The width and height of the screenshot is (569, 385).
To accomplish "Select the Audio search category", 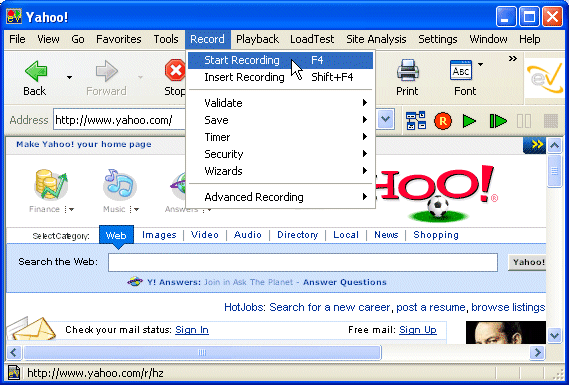I will point(247,235).
